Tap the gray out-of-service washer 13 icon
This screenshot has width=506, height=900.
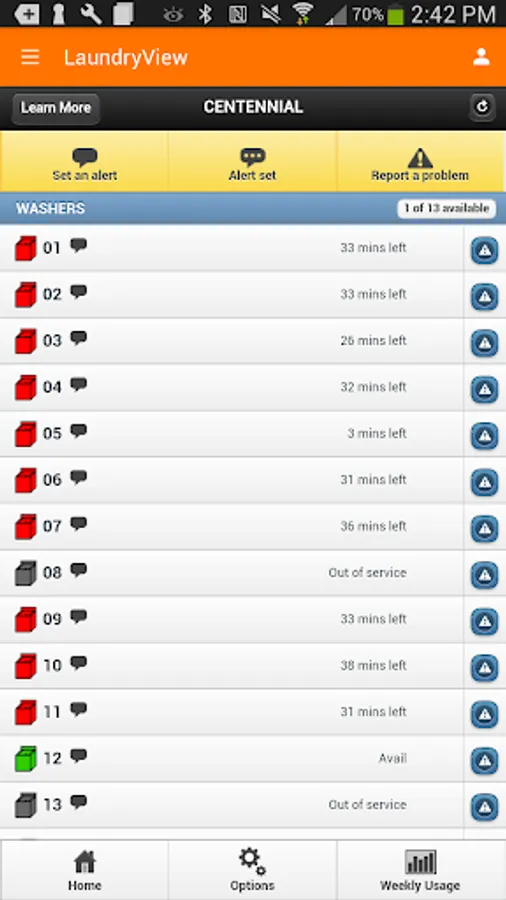(26, 805)
